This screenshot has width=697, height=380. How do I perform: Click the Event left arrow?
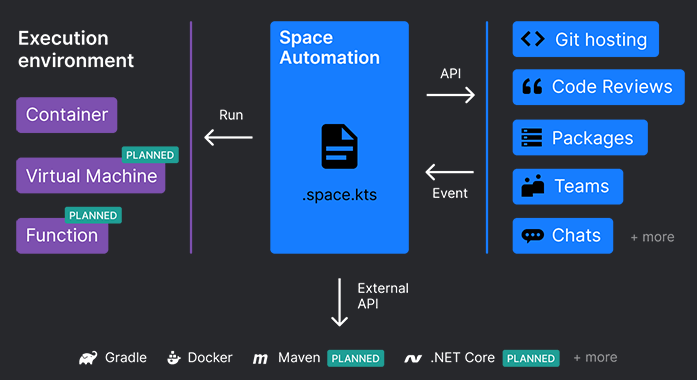coord(449,172)
